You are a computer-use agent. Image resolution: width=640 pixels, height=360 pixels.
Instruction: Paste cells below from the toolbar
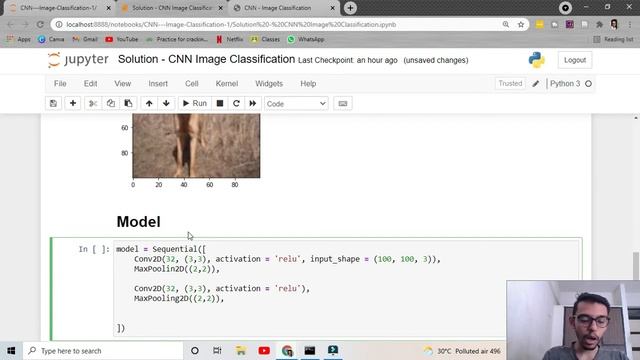[x=128, y=103]
